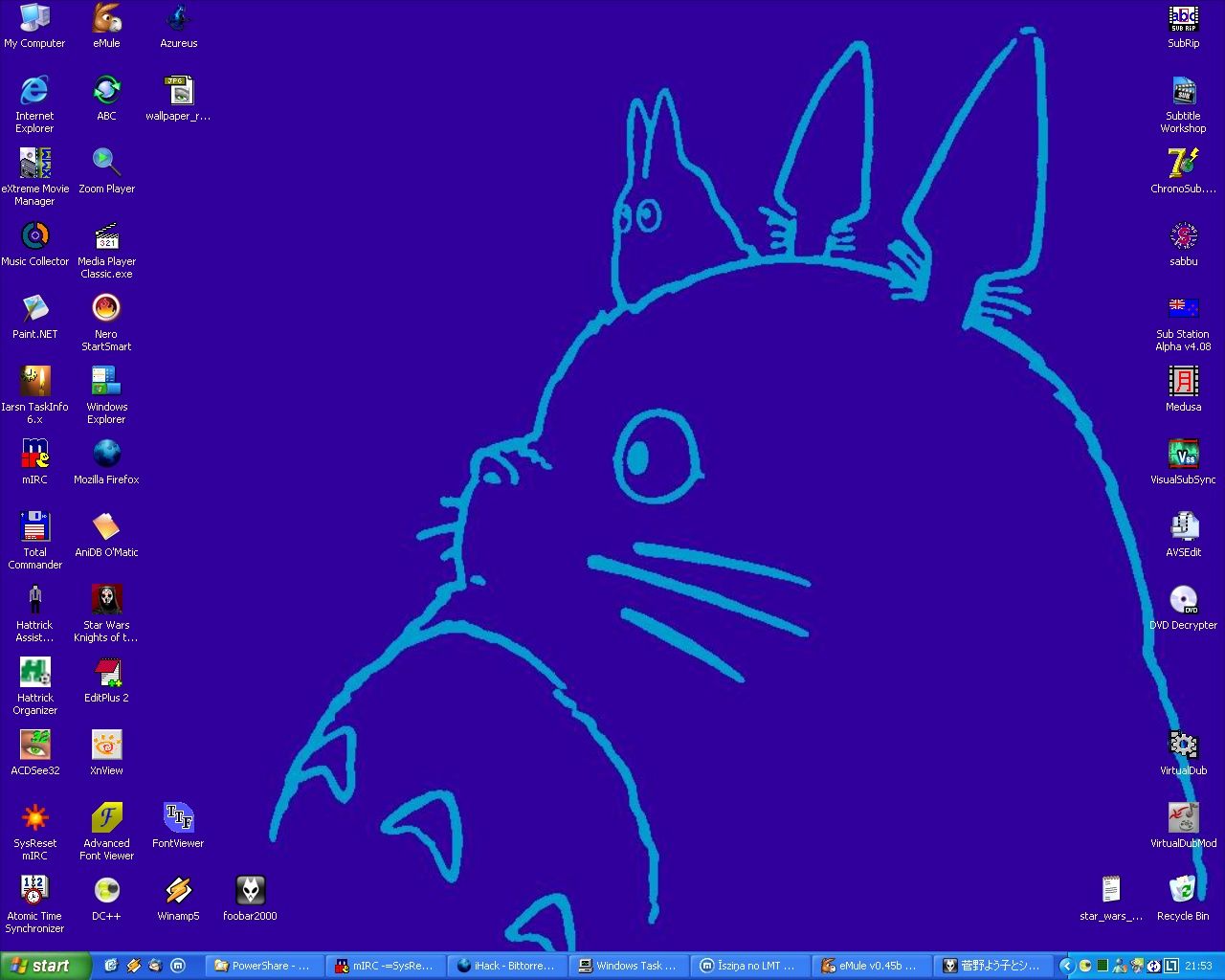
Task: Select the DVD Decrypter icon
Action: pos(1183,608)
